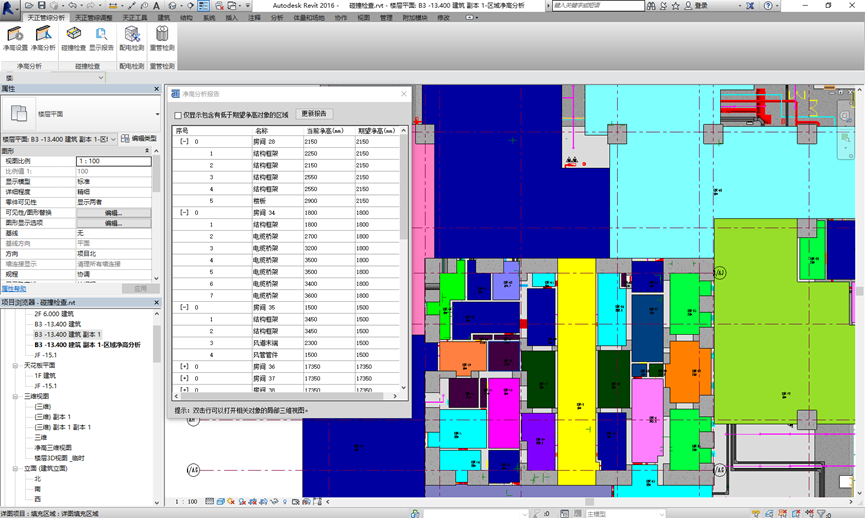Viewport: 865px width, 518px height.
Task: Enable 仅显示包含有低于期望净高对象的区域 checkbox
Action: tap(178, 115)
